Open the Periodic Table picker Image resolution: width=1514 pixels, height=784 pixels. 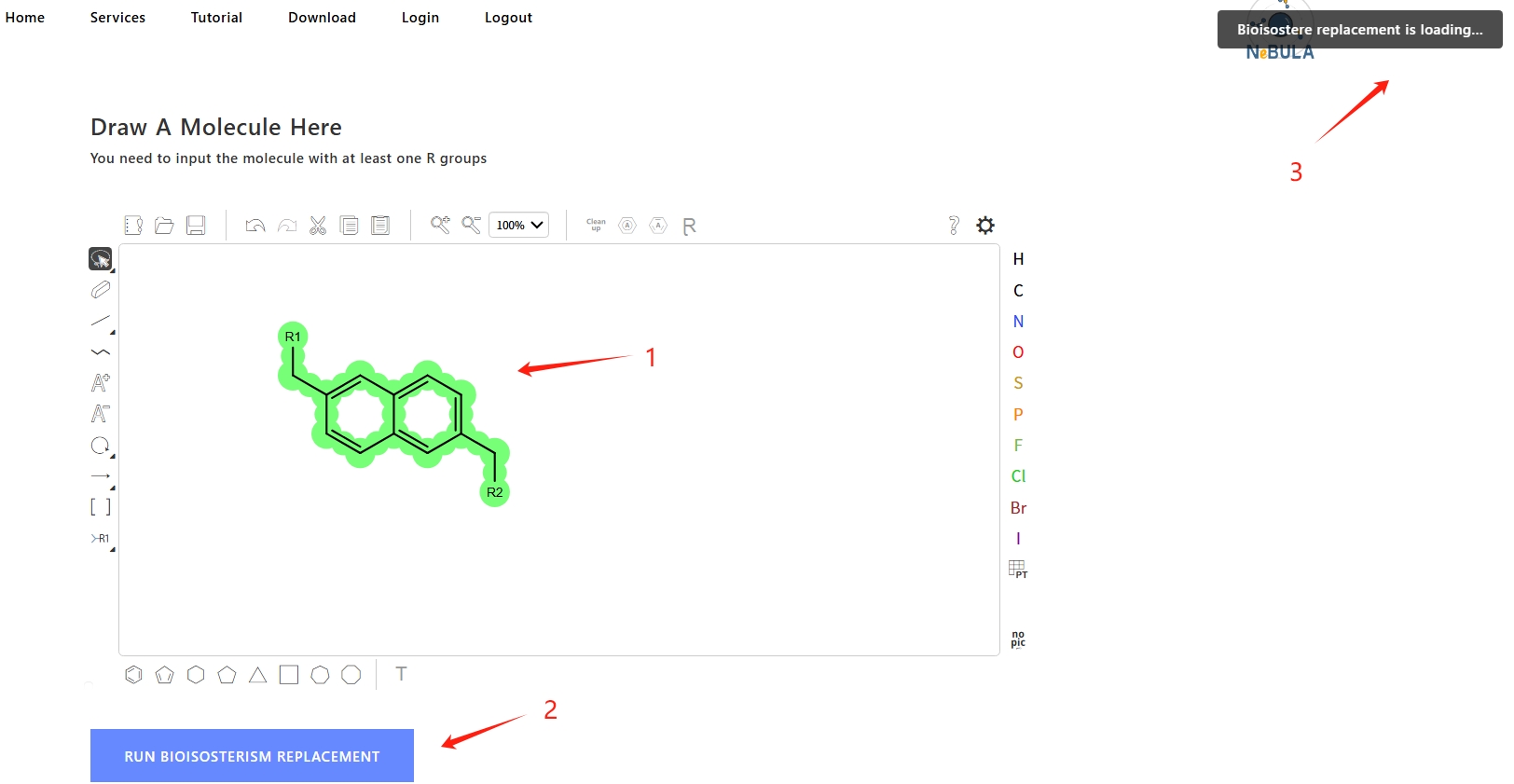tap(1018, 570)
